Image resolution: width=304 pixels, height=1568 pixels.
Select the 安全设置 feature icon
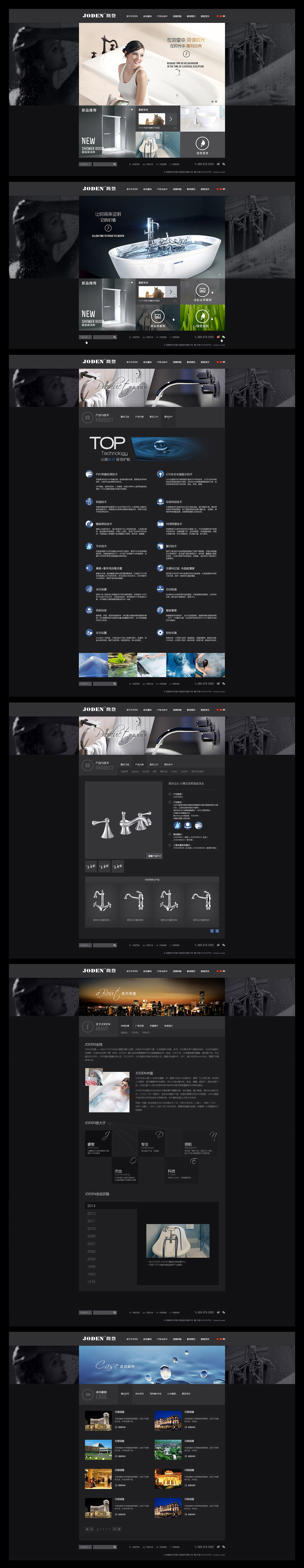coord(89,632)
